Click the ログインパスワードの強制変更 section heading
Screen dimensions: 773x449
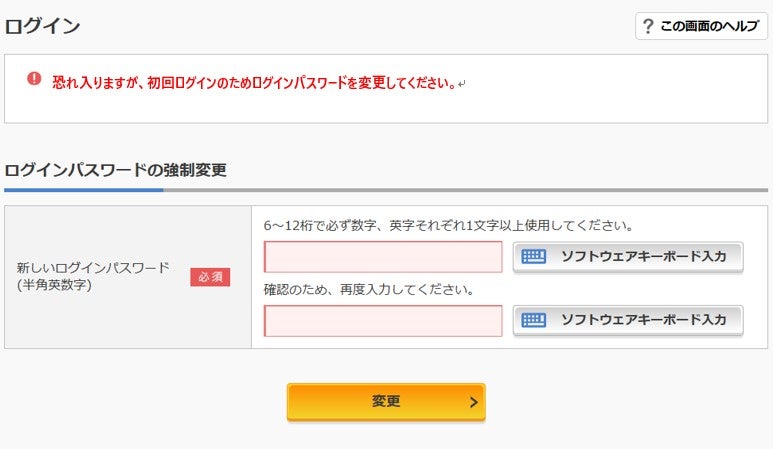click(115, 170)
